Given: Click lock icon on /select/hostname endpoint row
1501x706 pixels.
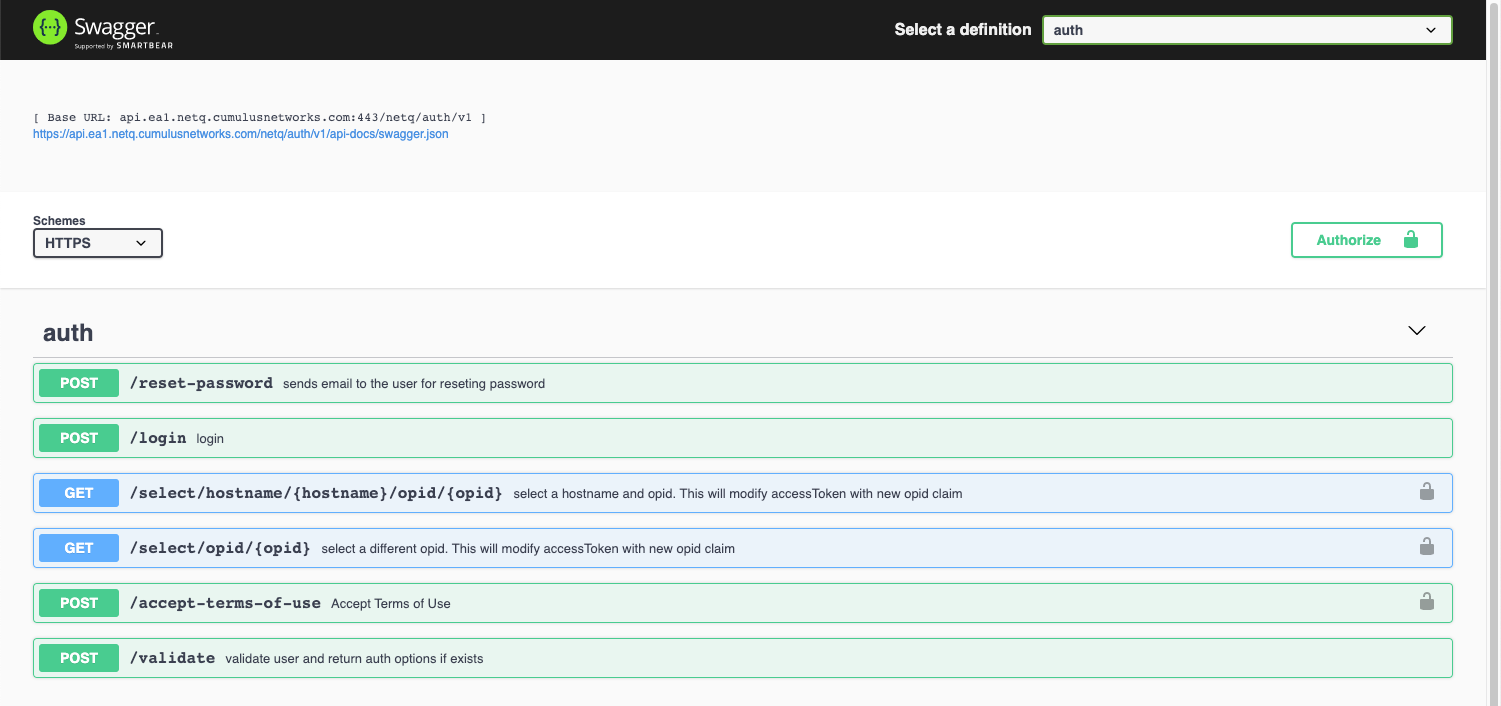Looking at the screenshot, I should (1426, 492).
